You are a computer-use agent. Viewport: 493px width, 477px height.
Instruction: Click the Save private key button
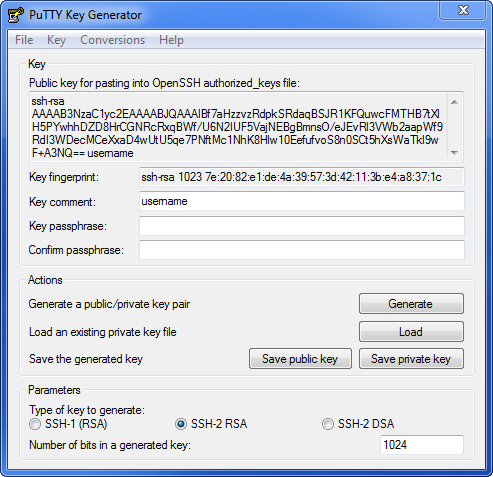tap(411, 359)
